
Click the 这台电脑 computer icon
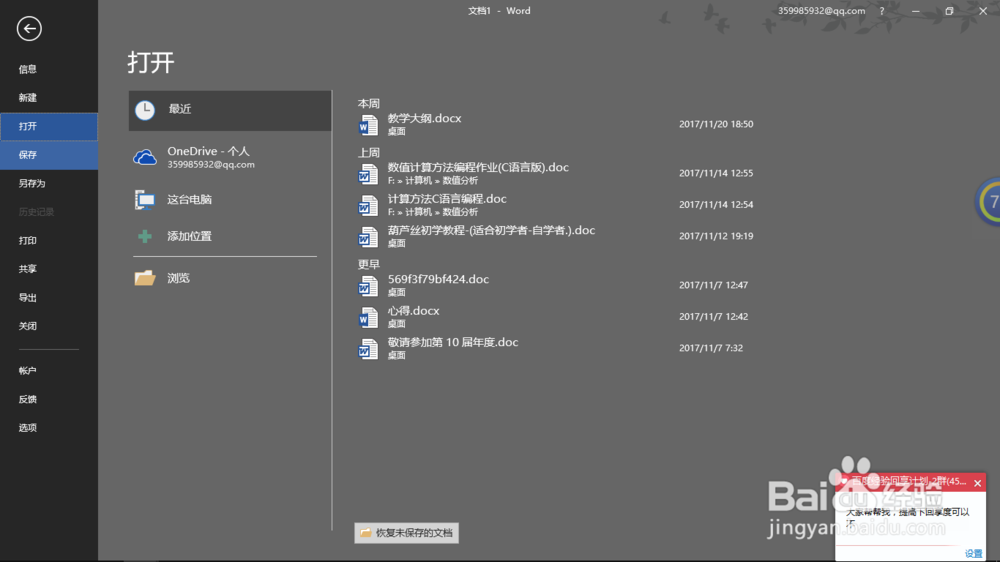(145, 200)
